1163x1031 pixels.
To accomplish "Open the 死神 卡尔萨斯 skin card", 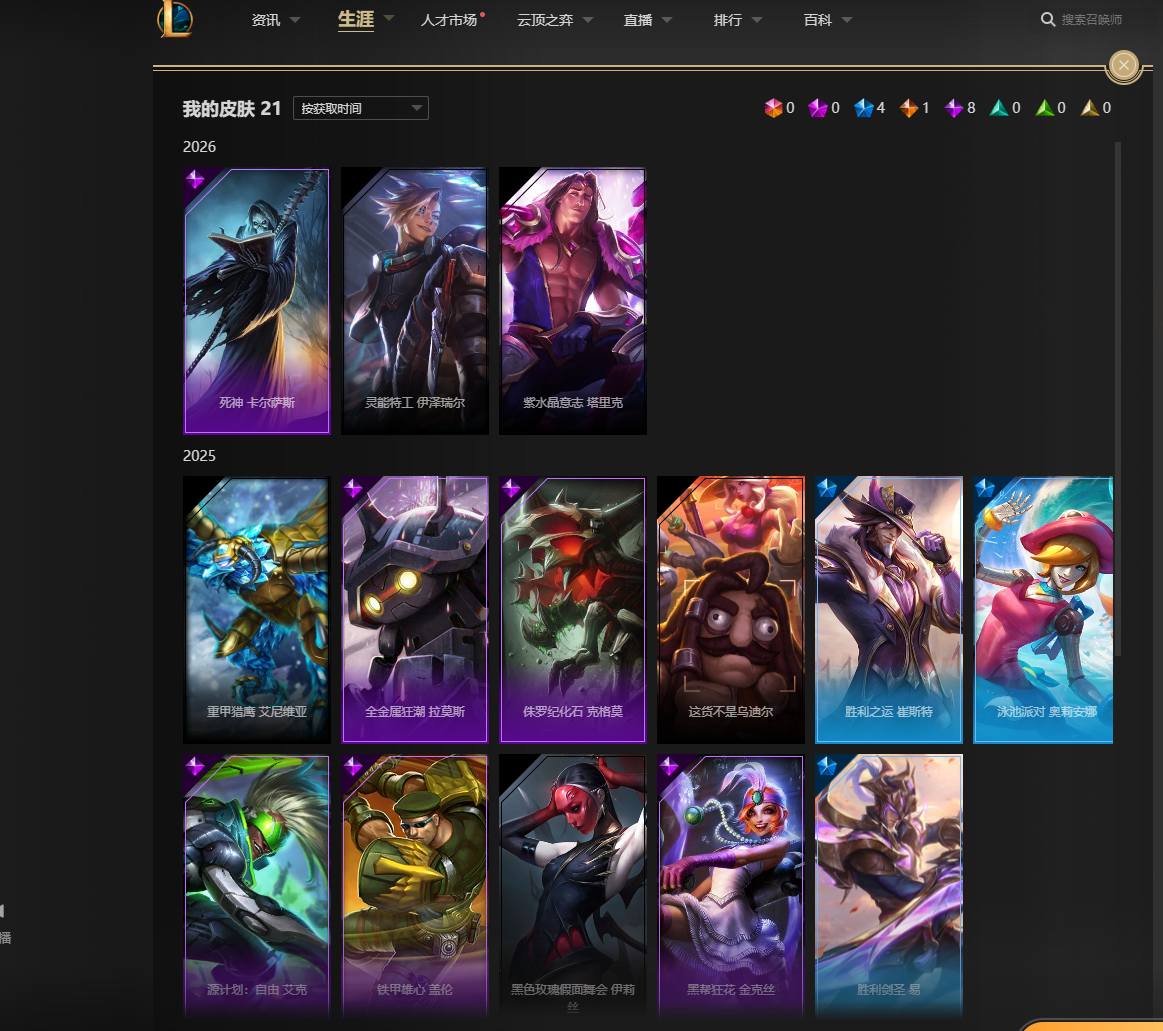I will (257, 301).
